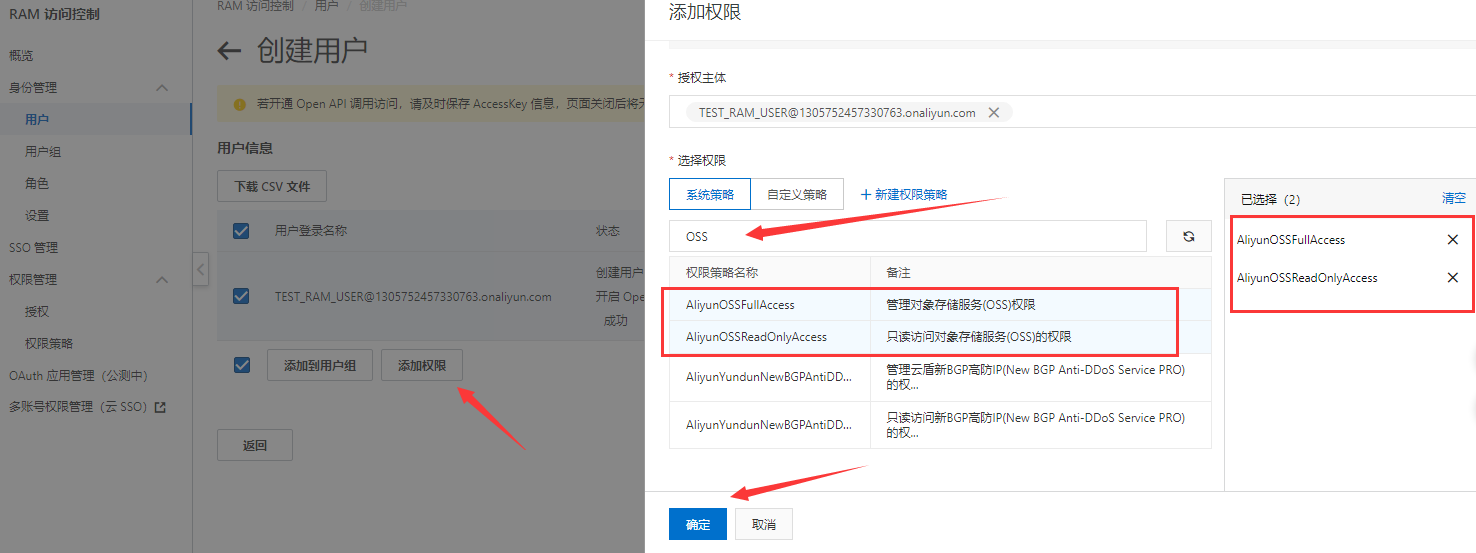Click the back arrow beside 创建用户
Screen dimensions: 1476x553
[x=230, y=51]
